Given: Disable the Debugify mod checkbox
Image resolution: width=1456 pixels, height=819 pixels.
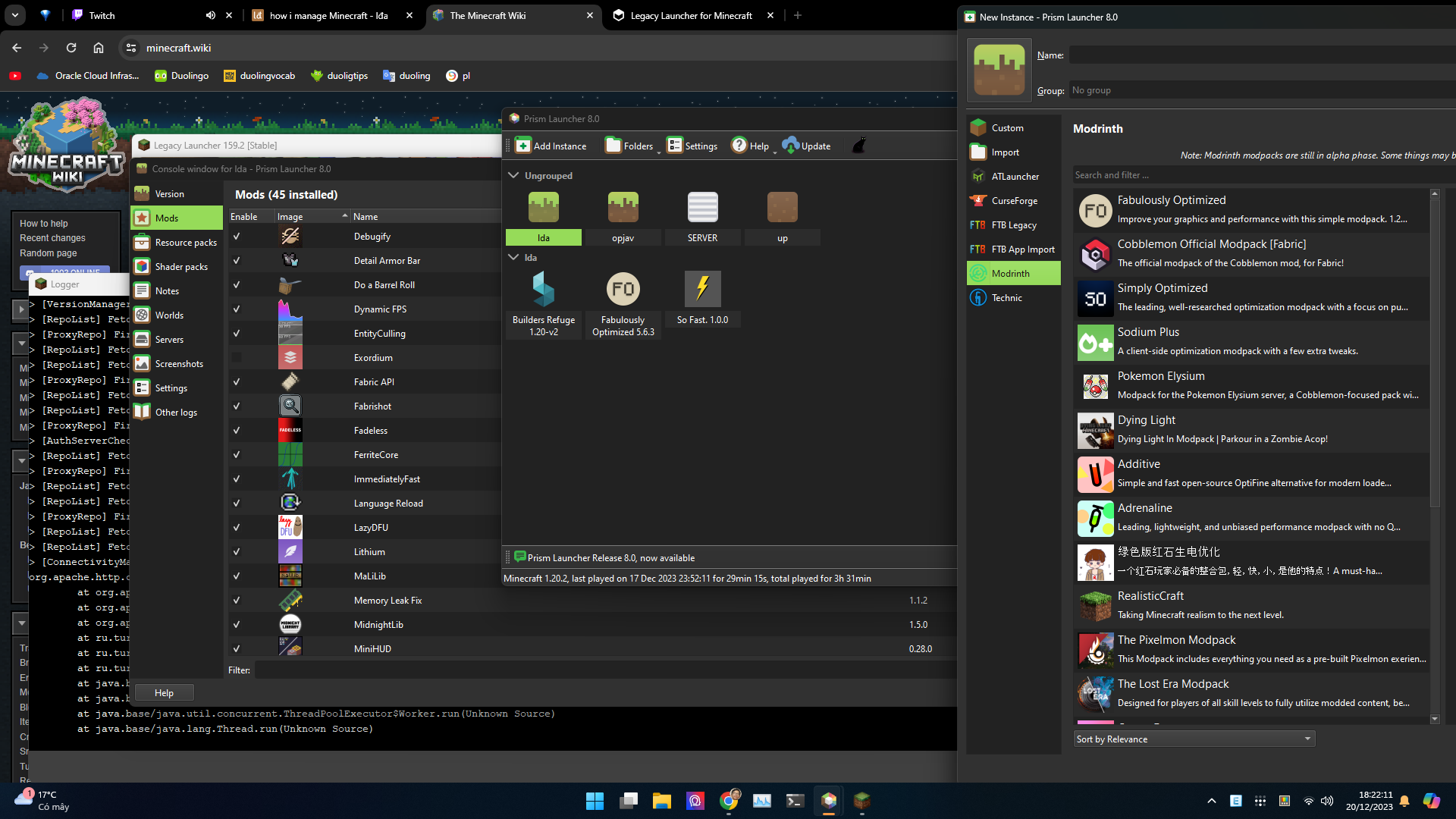Looking at the screenshot, I should (x=237, y=237).
